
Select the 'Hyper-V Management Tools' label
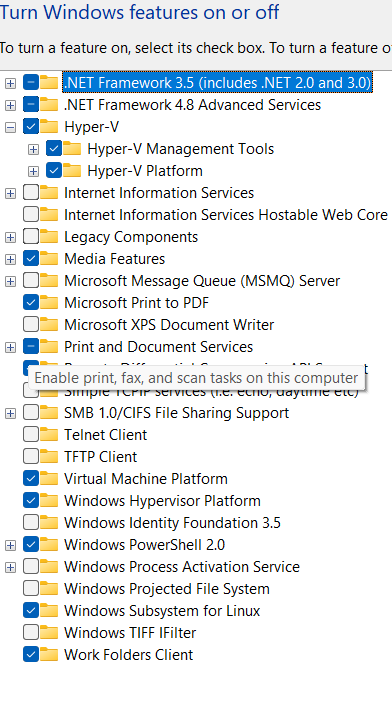click(x=180, y=149)
